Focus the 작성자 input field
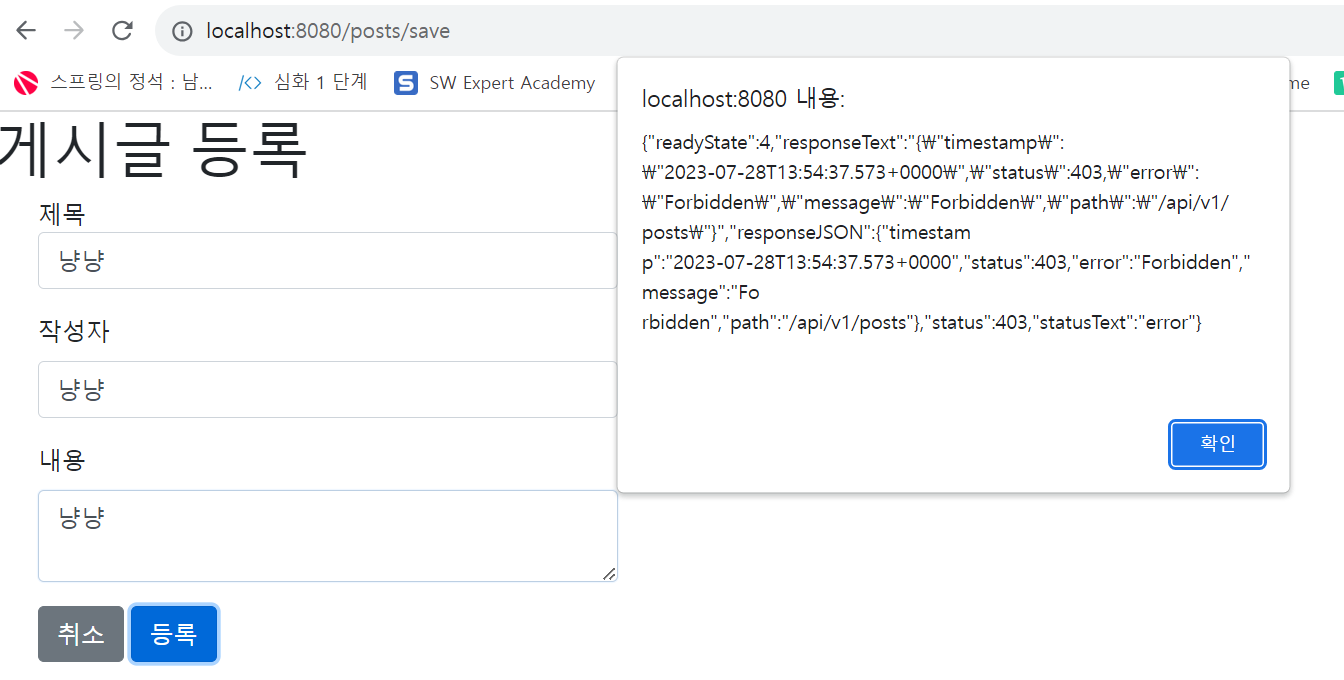 coord(327,389)
